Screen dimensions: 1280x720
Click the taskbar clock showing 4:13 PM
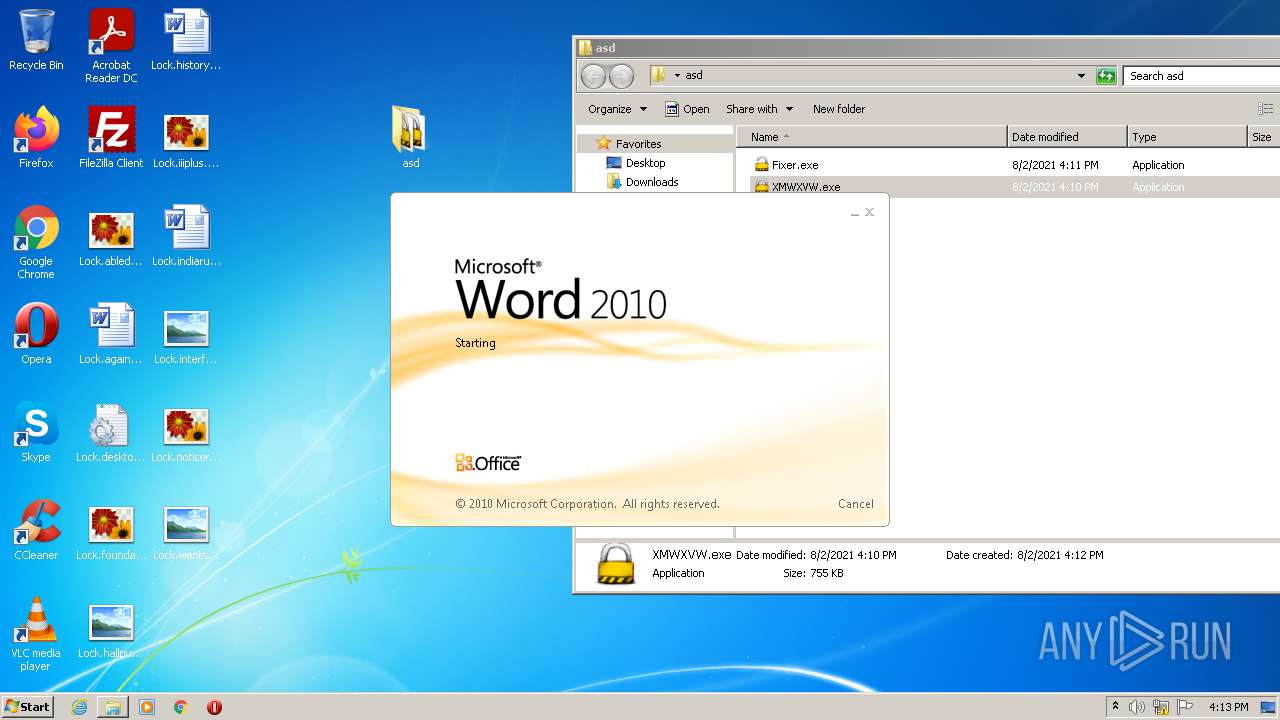pos(1229,707)
